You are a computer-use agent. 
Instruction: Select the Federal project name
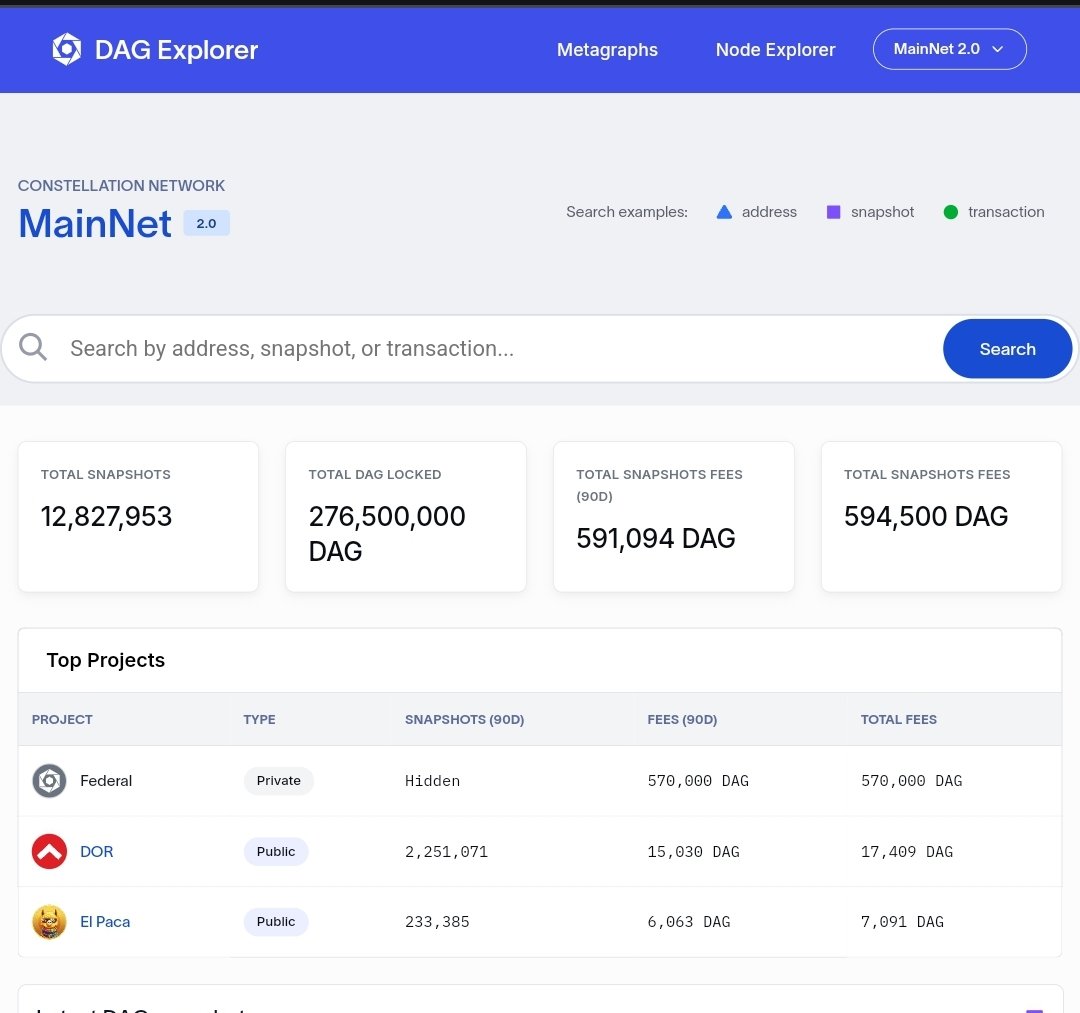106,780
